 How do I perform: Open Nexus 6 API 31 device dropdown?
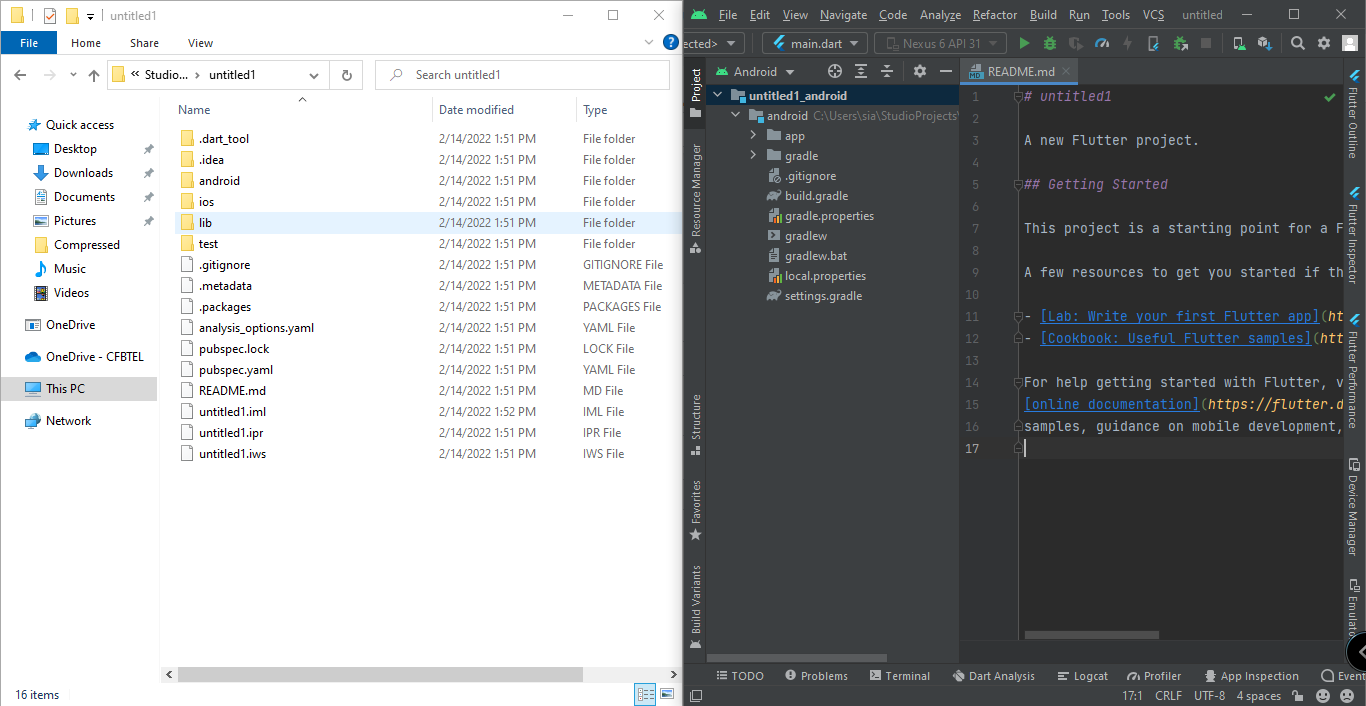941,43
